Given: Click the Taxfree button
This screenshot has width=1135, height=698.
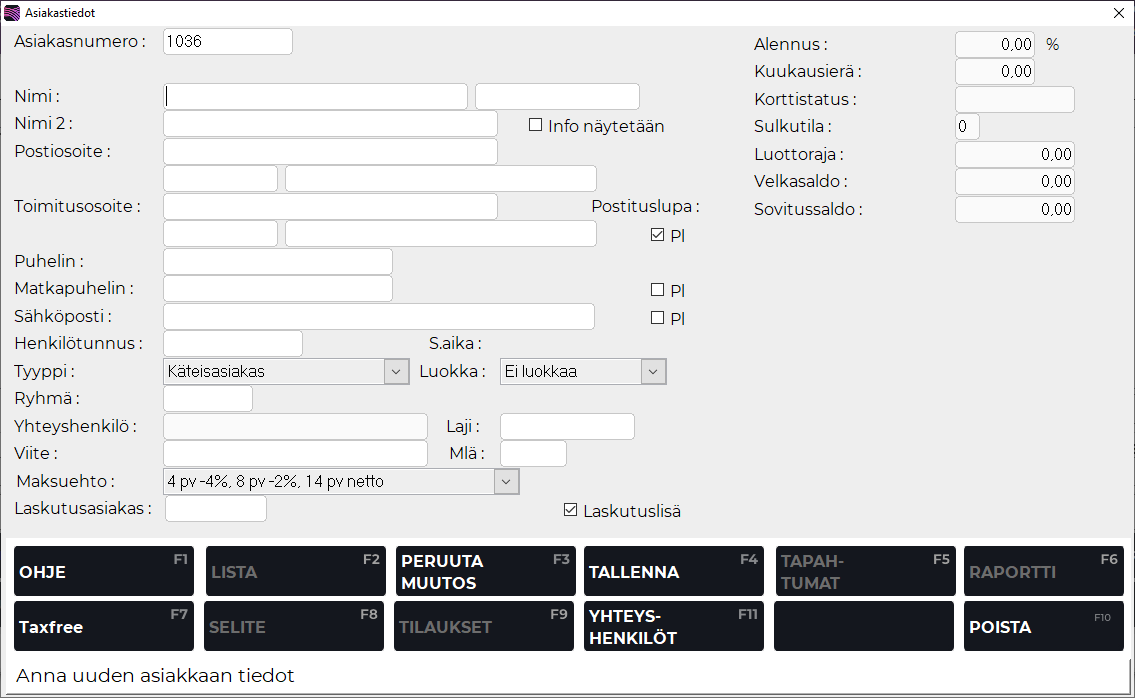Looking at the screenshot, I should (103, 626).
